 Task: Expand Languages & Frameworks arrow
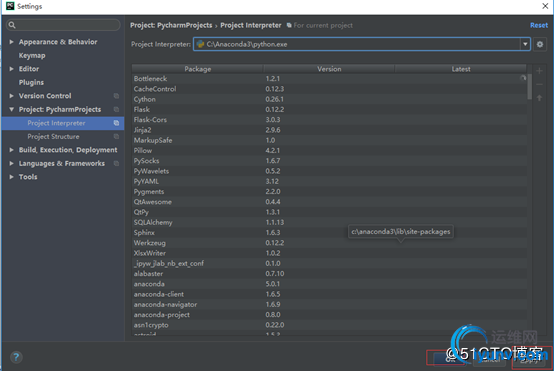[11, 163]
